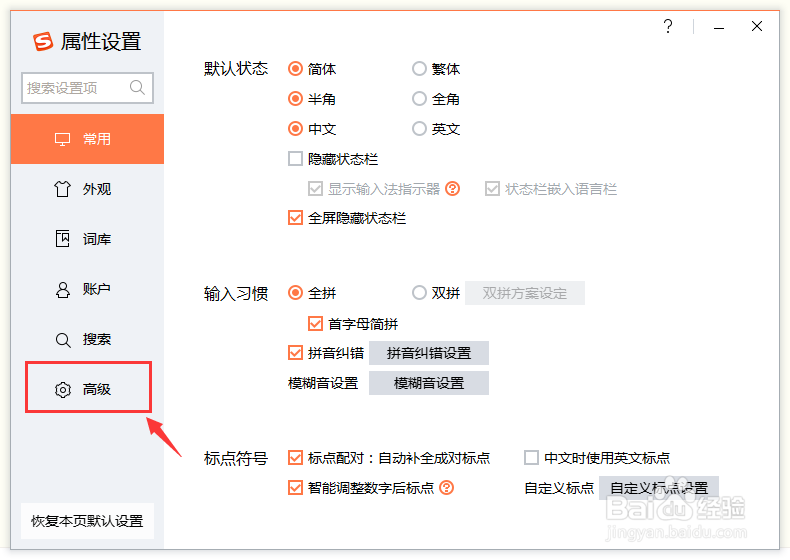Click help icon next to 显示输入法指示器
The width and height of the screenshot is (790, 560).
coord(452,188)
